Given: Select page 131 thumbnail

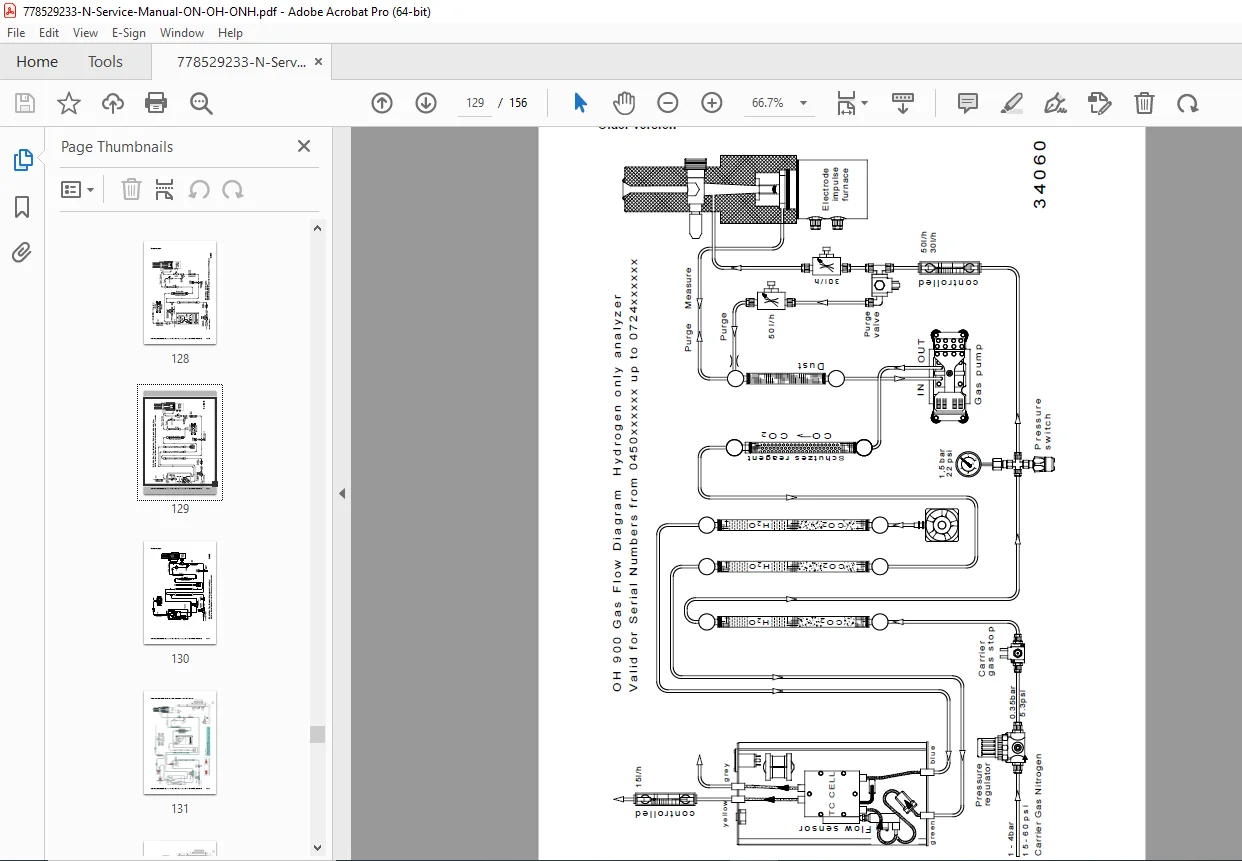Looking at the screenshot, I should point(180,742).
